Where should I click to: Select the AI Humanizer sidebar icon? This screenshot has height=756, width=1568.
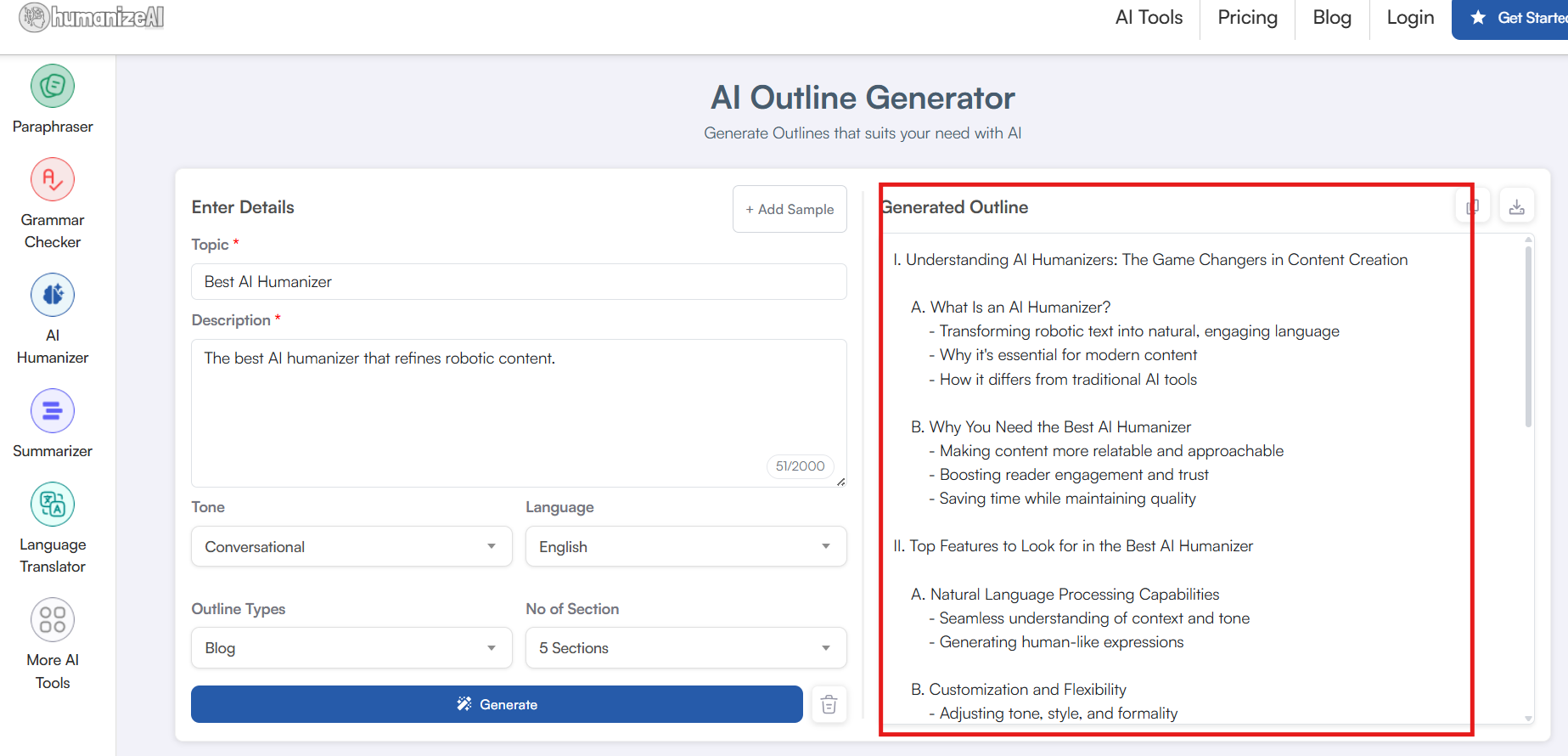coord(53,296)
